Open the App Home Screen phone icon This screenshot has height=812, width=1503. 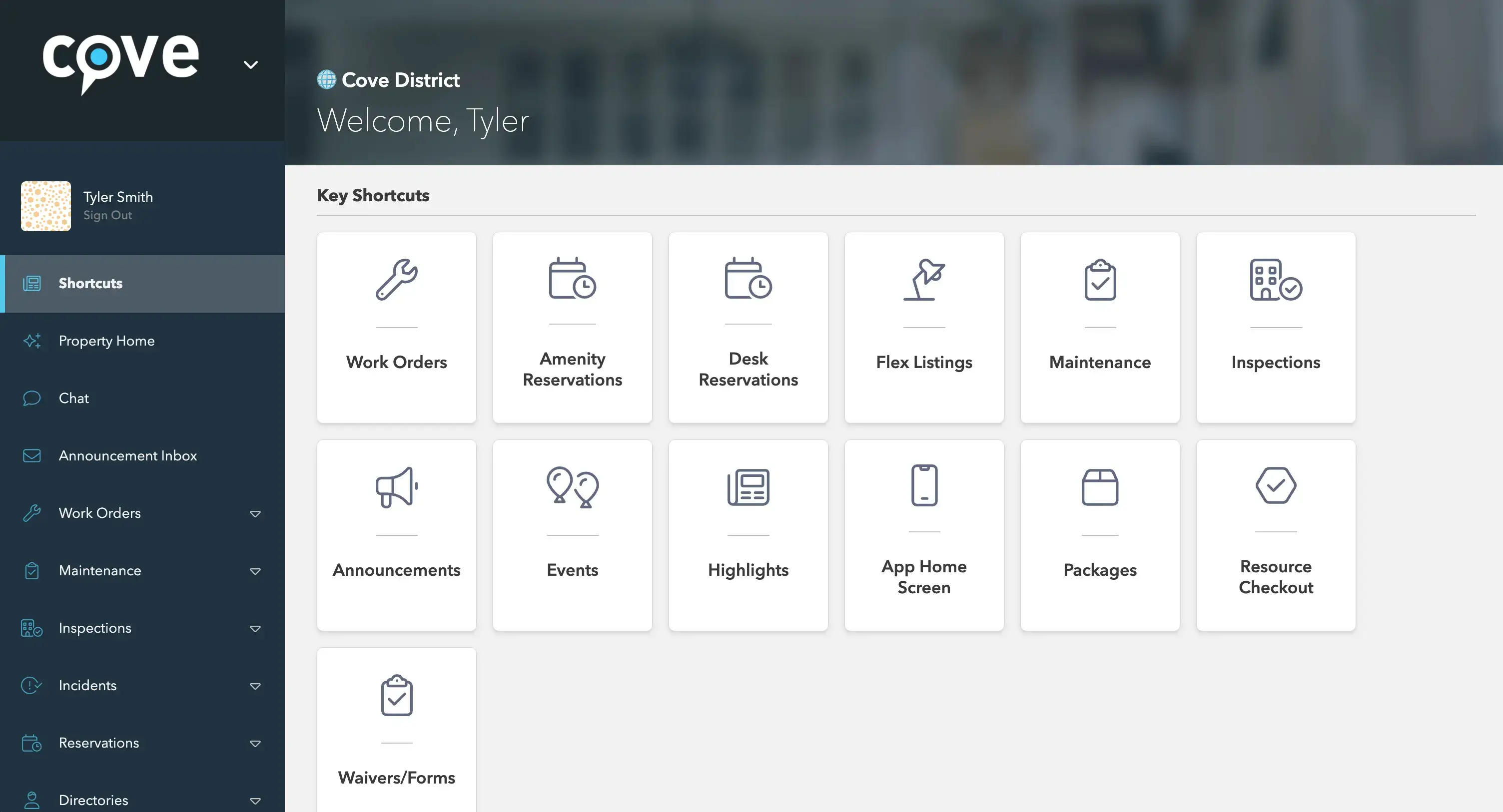(x=923, y=485)
